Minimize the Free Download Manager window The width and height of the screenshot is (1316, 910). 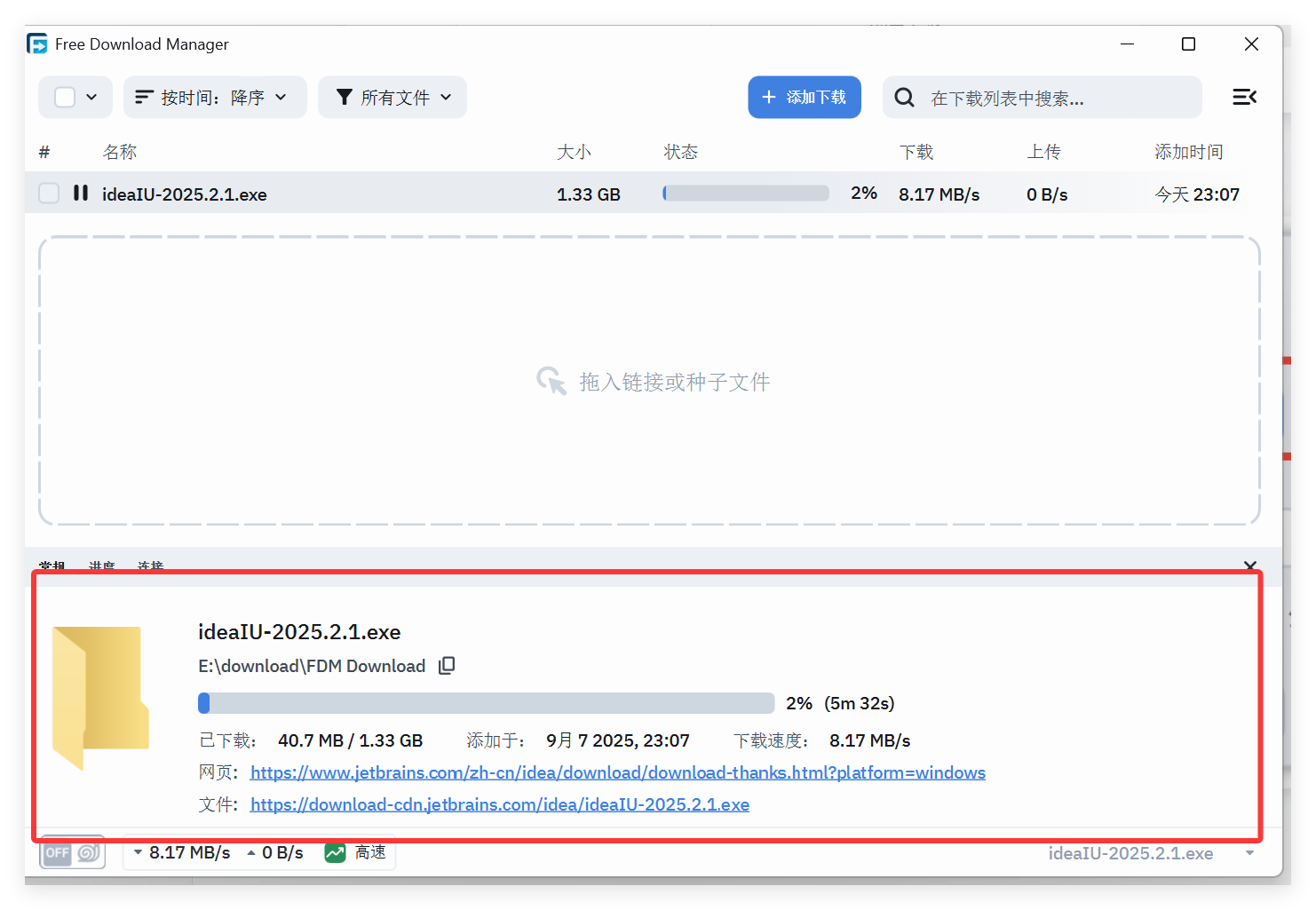tap(1128, 44)
